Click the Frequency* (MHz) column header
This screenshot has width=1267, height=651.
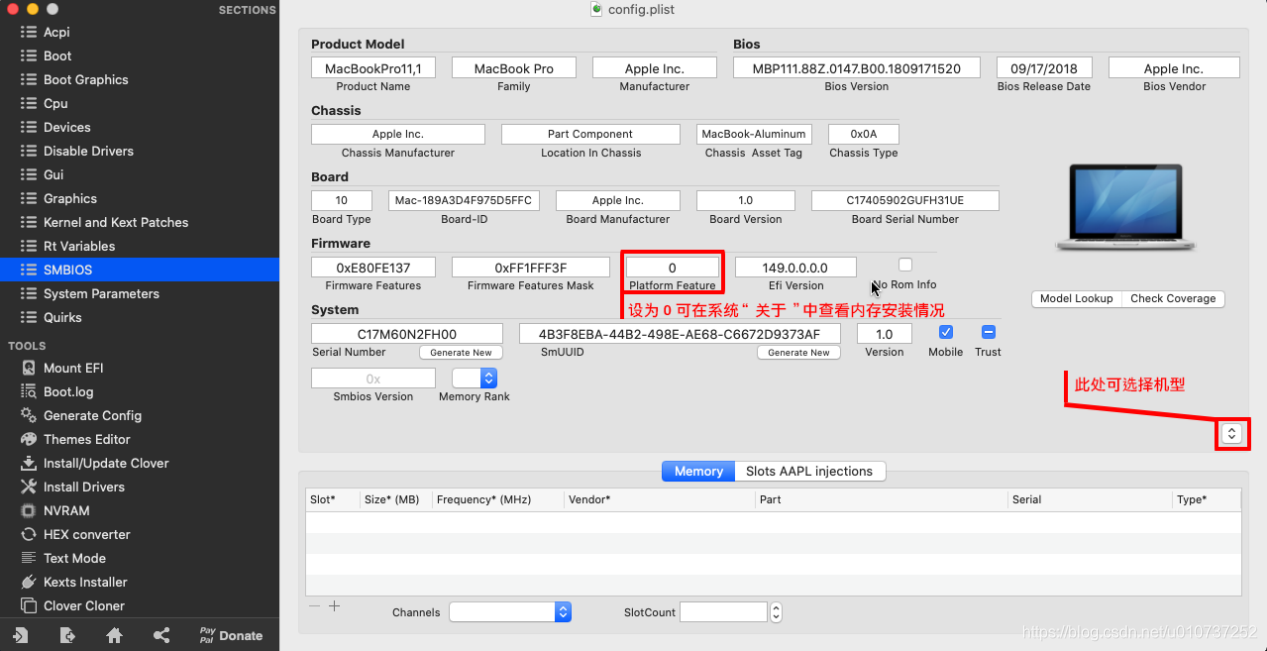(x=497, y=499)
